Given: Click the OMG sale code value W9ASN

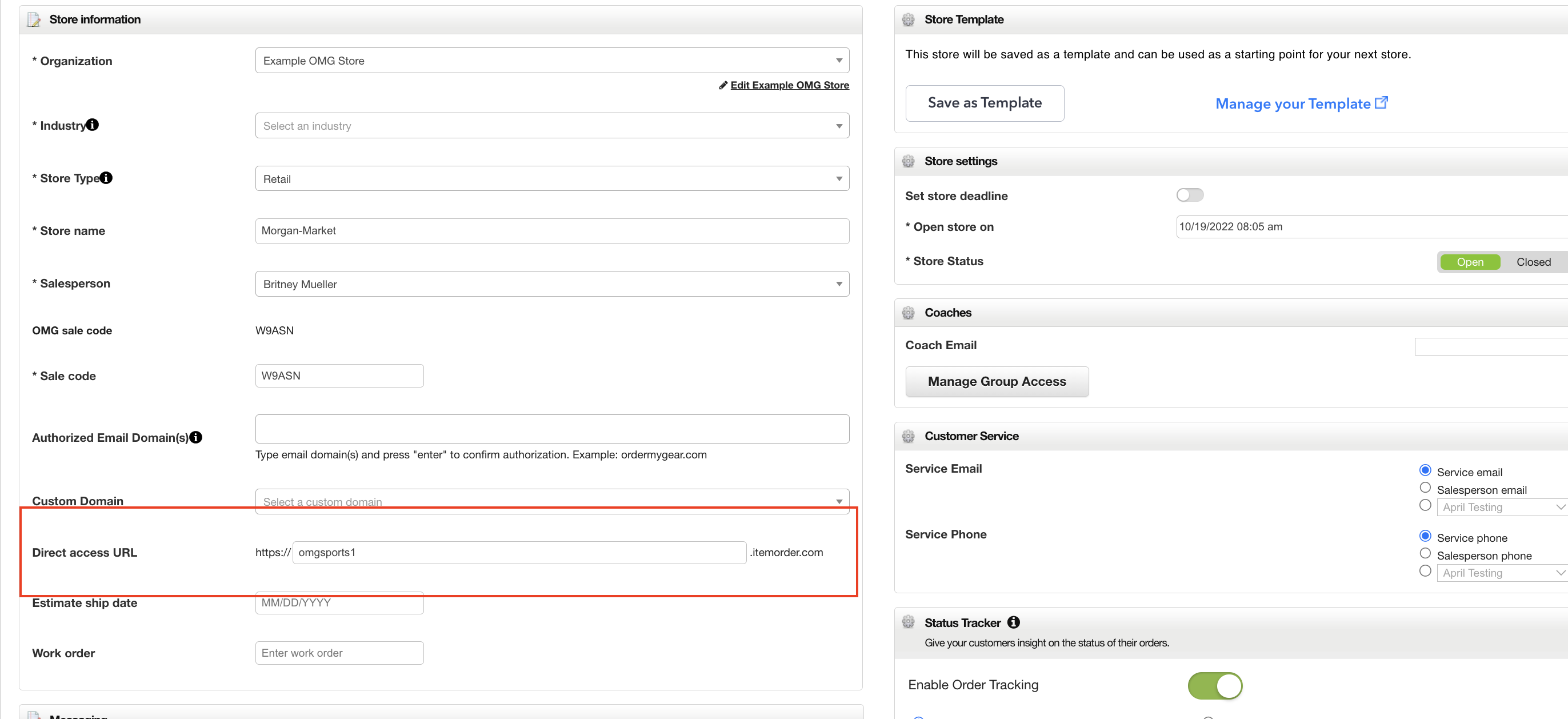Looking at the screenshot, I should 274,330.
